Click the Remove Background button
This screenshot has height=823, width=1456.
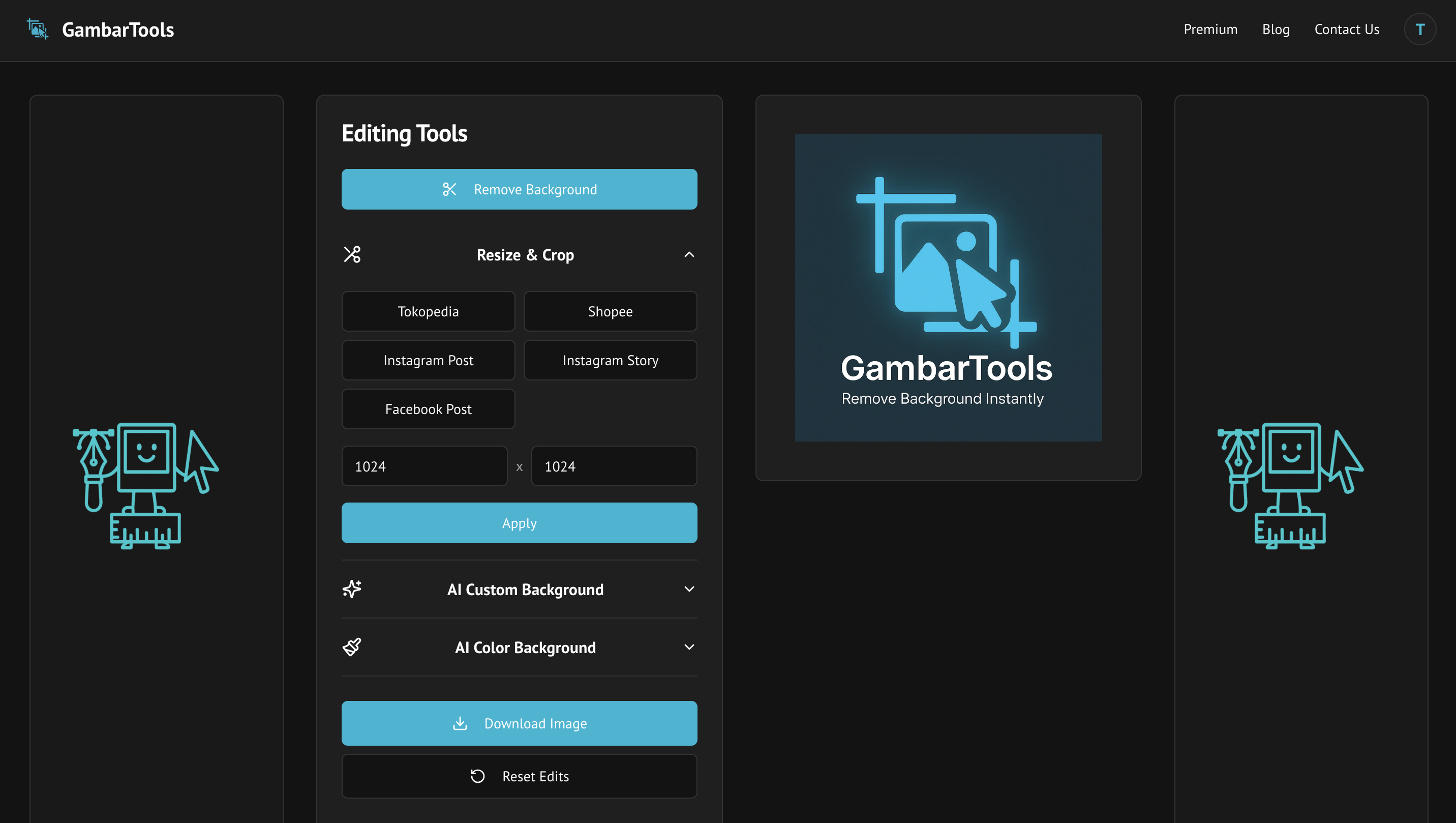click(x=519, y=190)
